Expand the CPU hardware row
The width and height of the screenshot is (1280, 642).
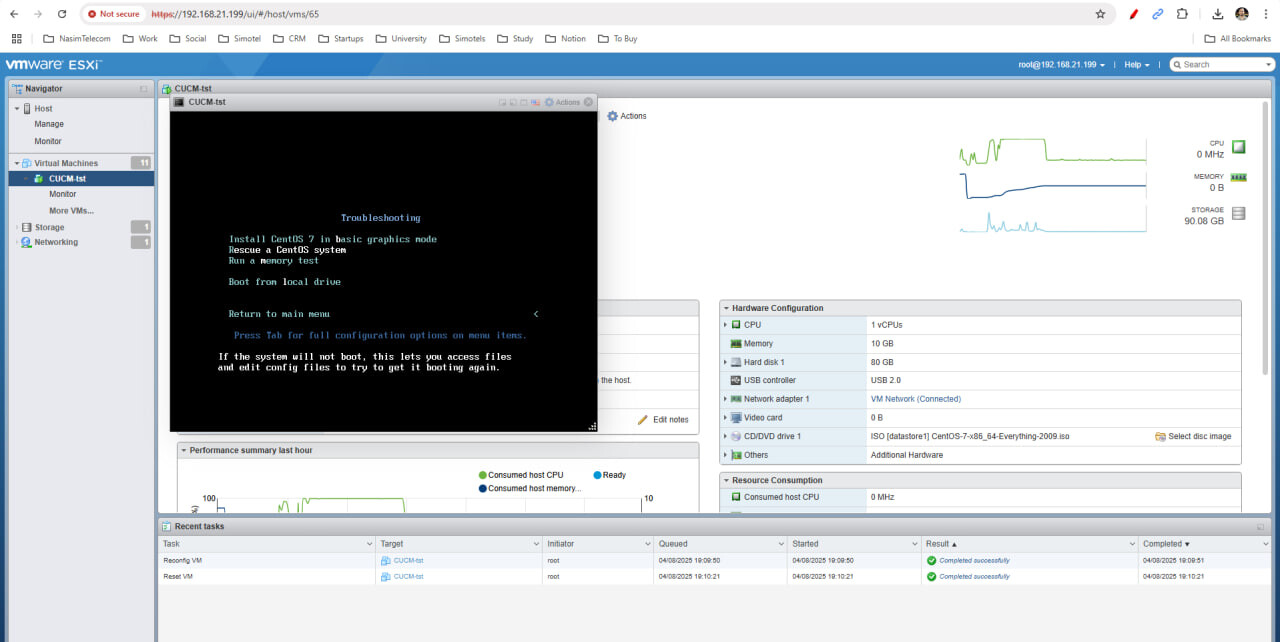pyautogui.click(x=726, y=325)
